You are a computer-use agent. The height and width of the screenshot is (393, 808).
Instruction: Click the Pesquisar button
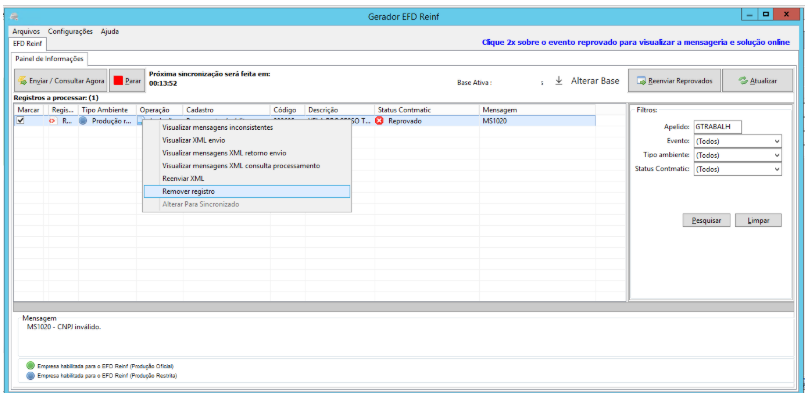click(706, 220)
